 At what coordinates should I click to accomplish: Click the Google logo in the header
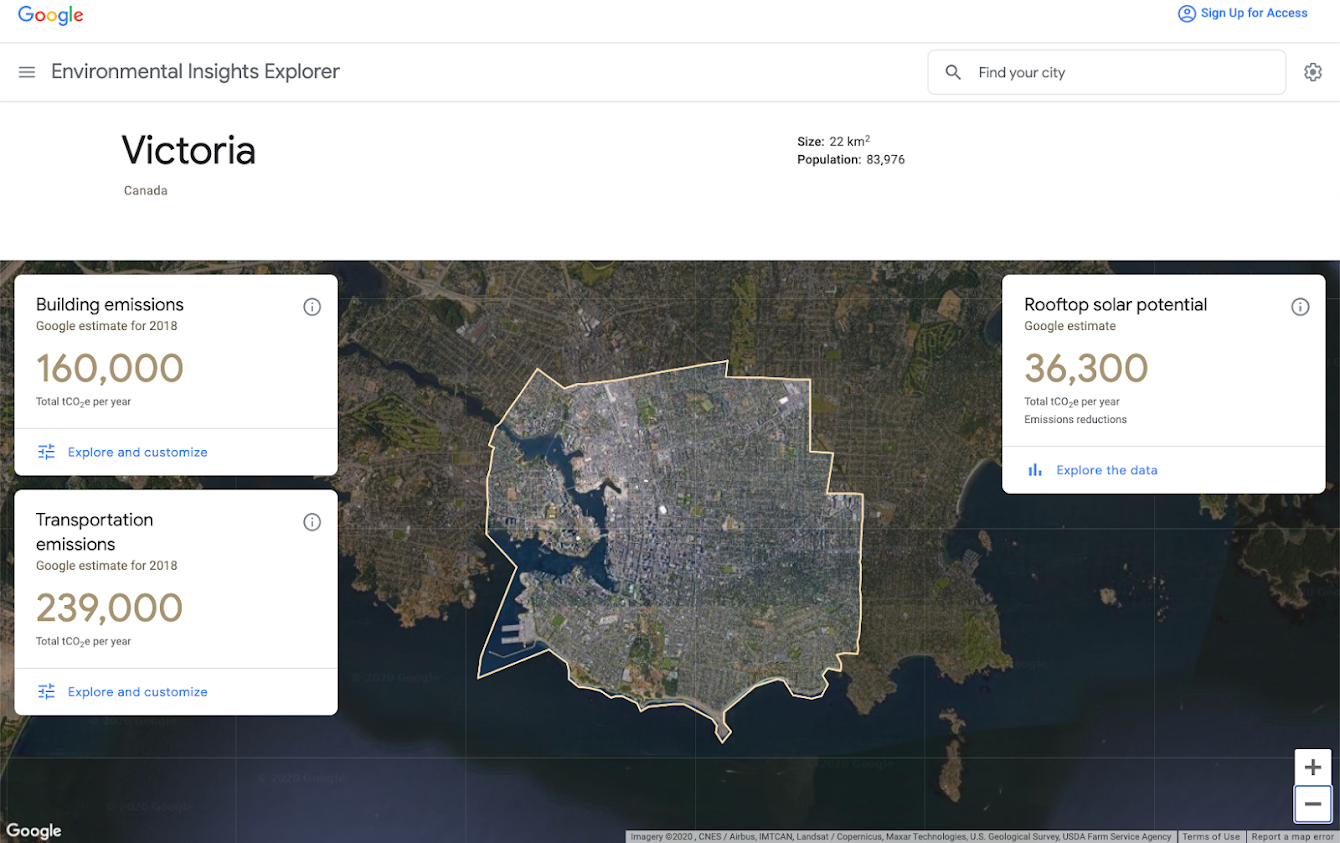click(51, 15)
